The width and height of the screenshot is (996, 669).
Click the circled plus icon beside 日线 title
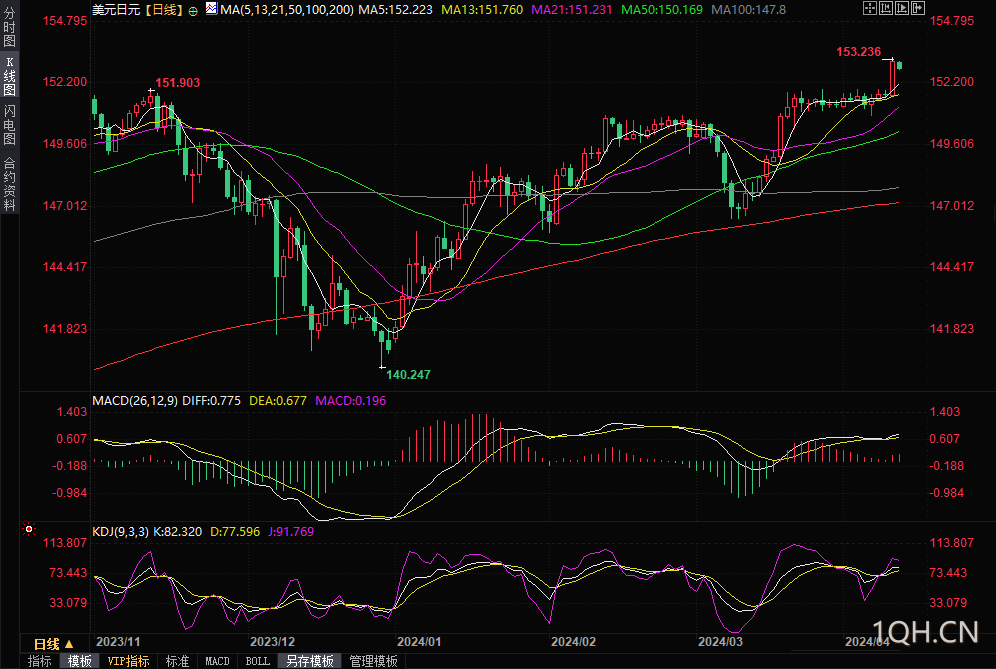pyautogui.click(x=193, y=11)
